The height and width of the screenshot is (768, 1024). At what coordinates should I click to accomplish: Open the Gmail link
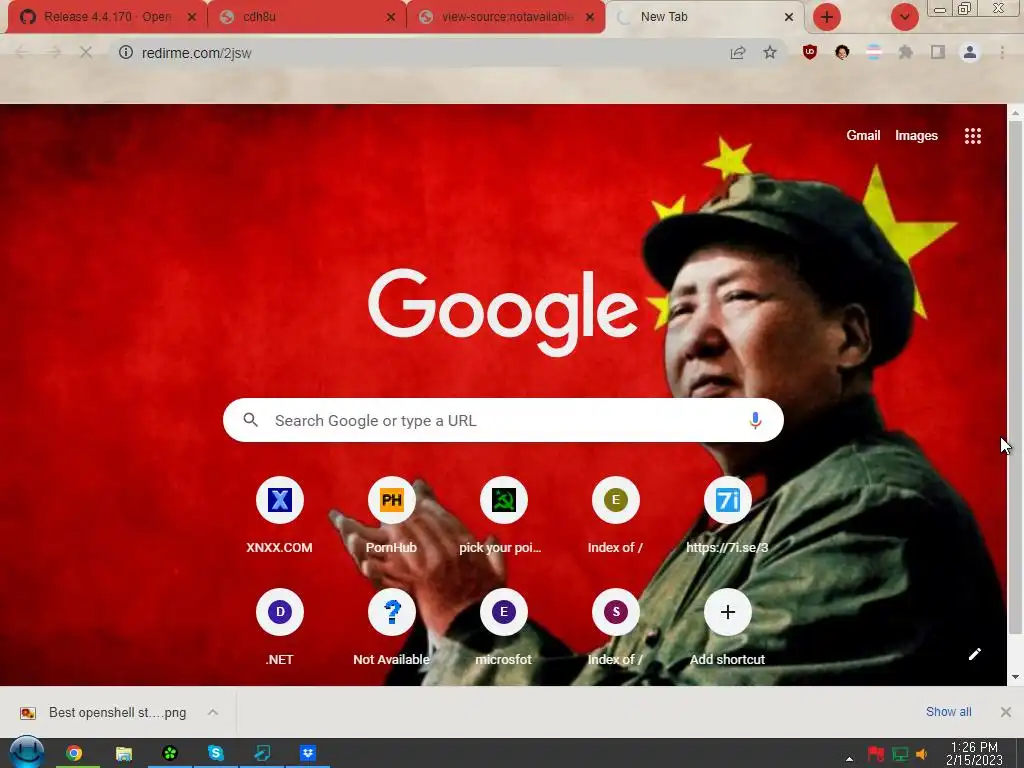click(863, 135)
